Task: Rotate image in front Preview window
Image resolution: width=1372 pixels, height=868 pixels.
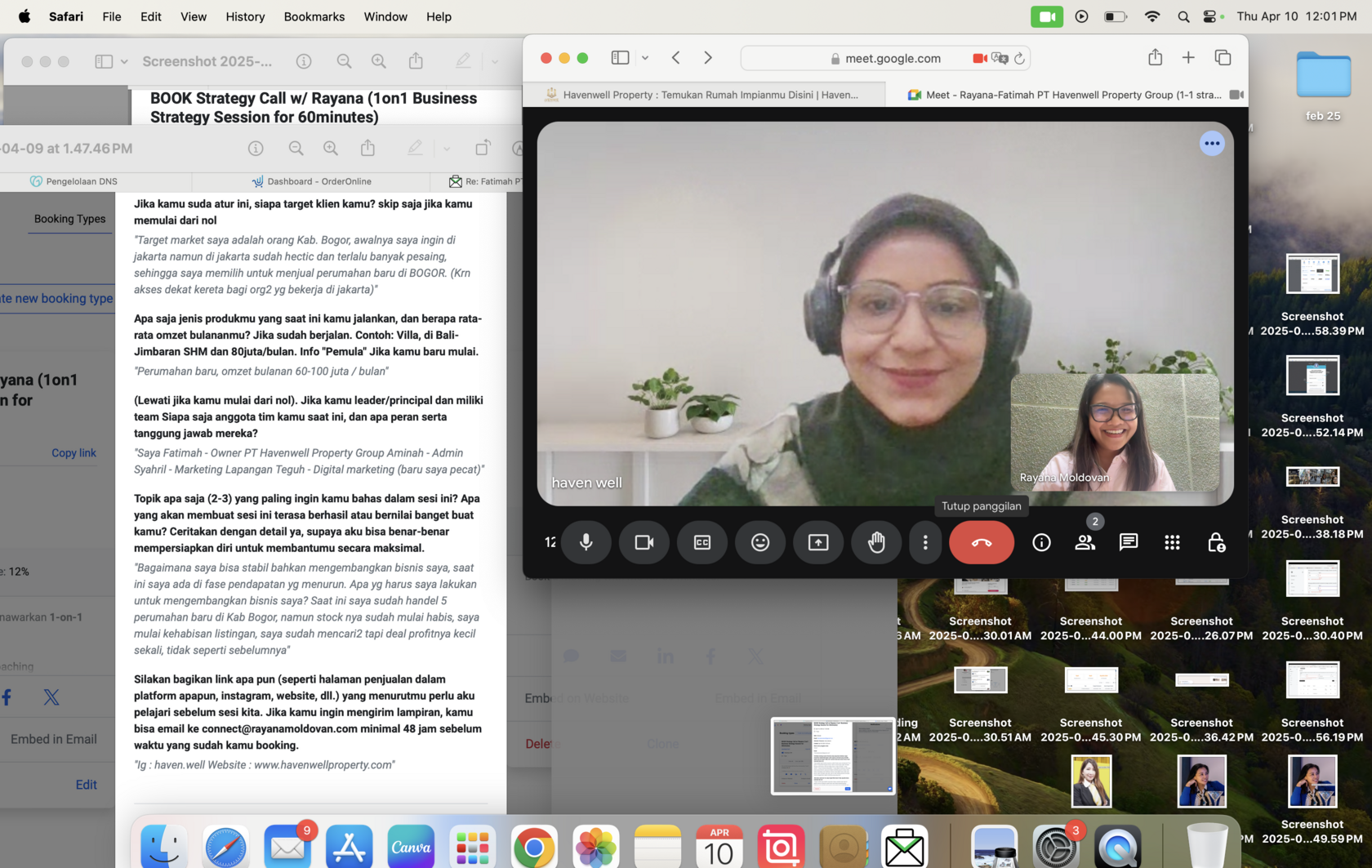Action: point(483,148)
